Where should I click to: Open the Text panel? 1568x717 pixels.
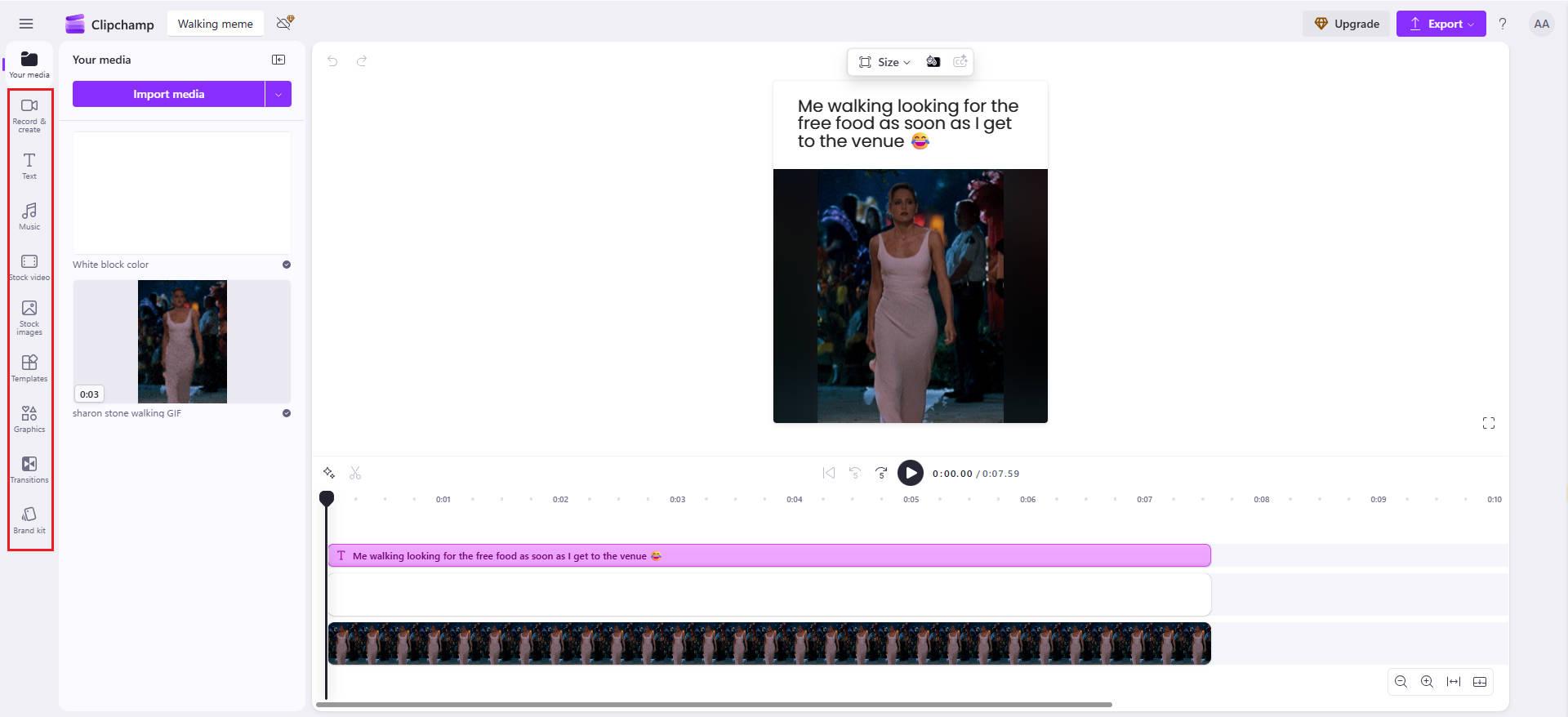coord(29,166)
